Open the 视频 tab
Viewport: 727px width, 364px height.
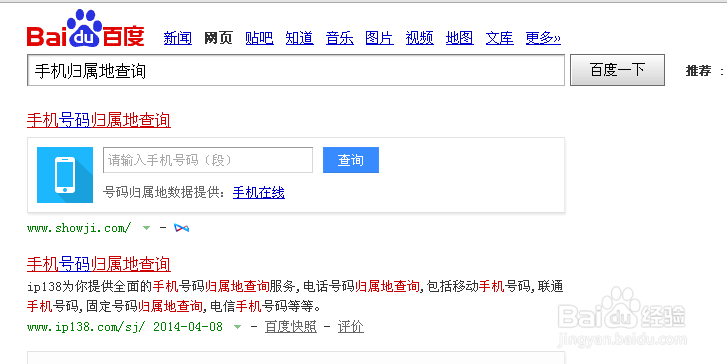coord(420,38)
